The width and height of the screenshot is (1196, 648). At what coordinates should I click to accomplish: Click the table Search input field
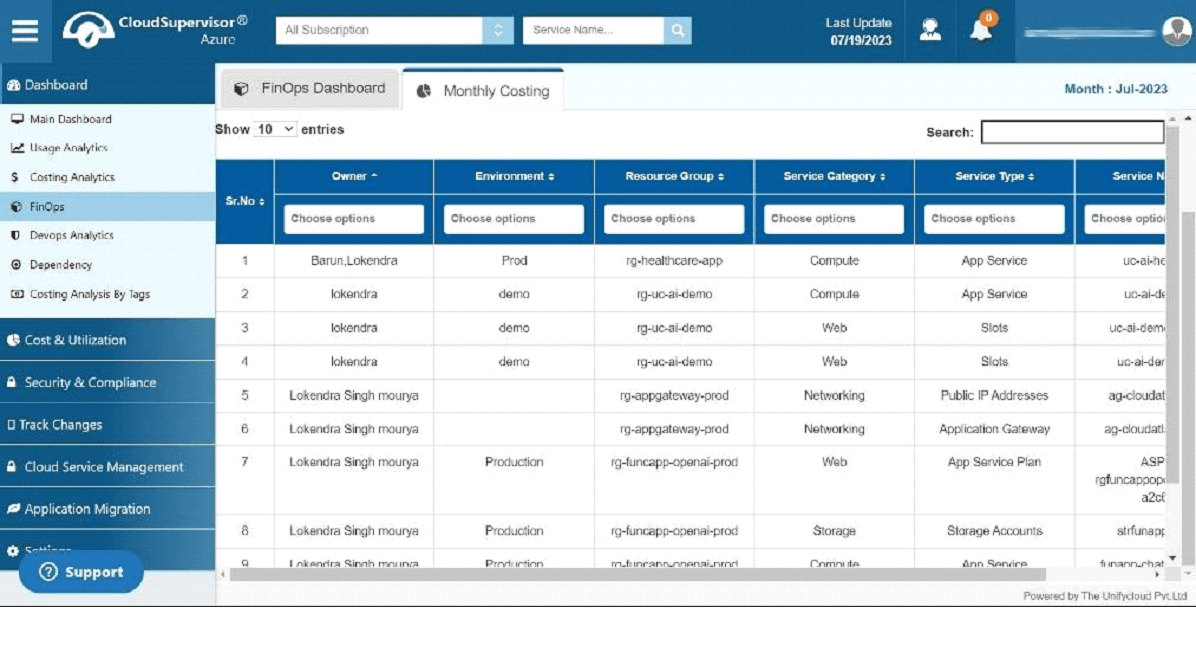point(1072,132)
